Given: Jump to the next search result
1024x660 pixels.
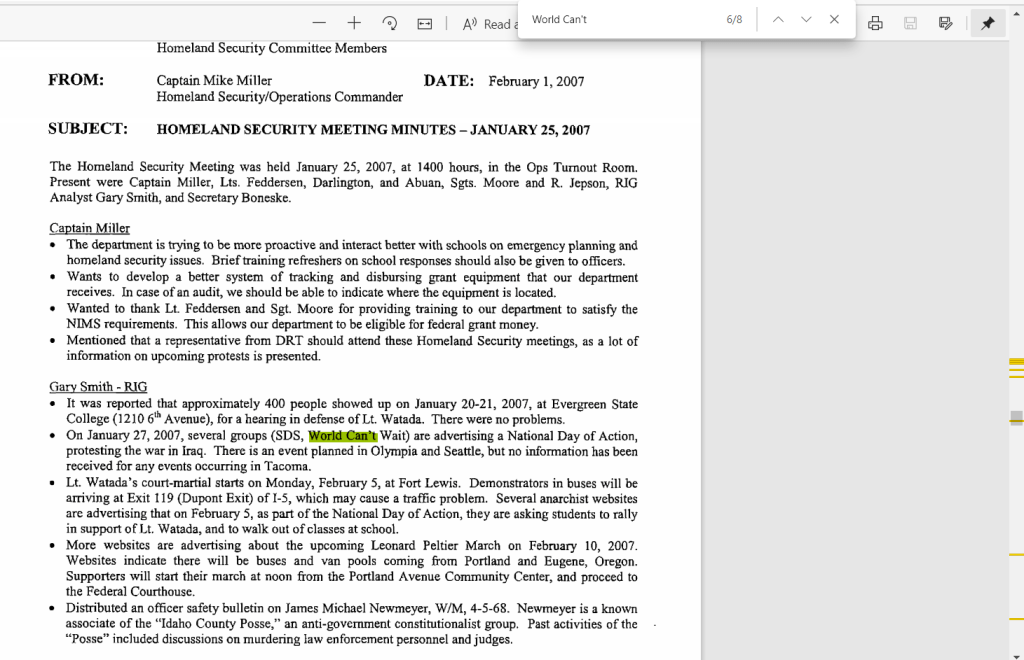Looking at the screenshot, I should [x=806, y=20].
